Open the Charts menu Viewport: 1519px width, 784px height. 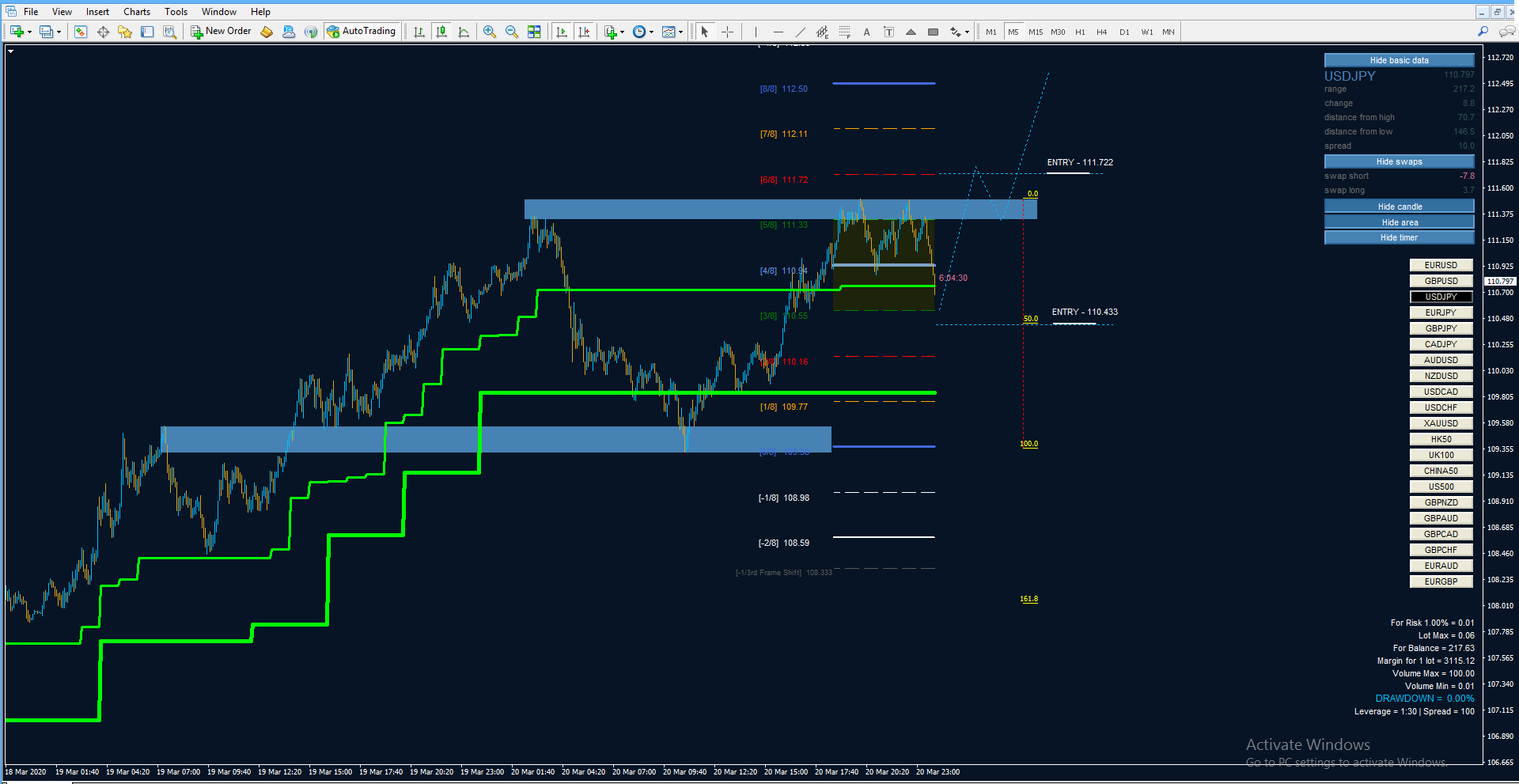[x=137, y=12]
